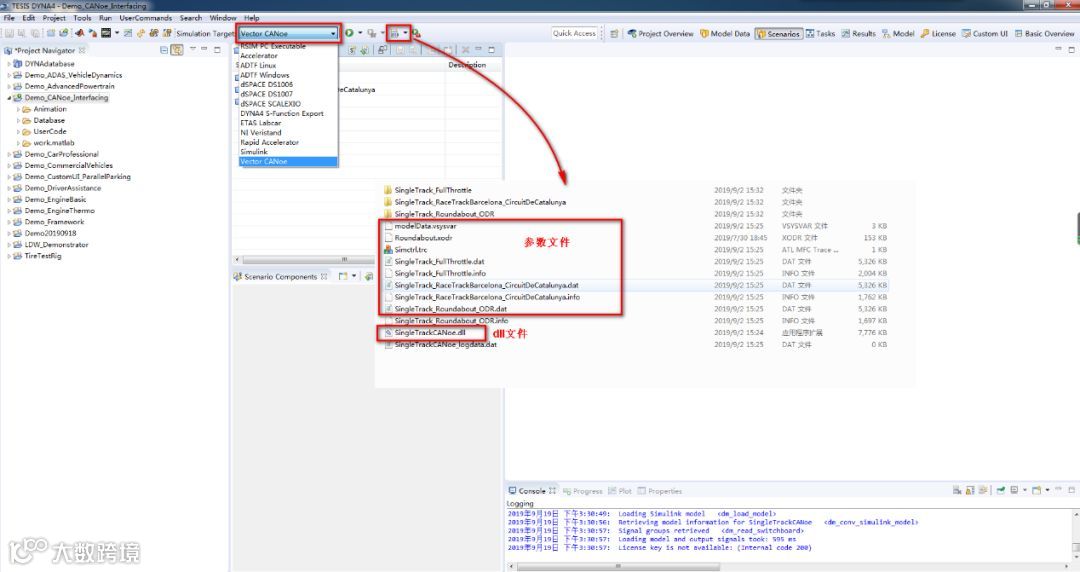Switch to the Properties tab
Image resolution: width=1080 pixels, height=572 pixels.
pyautogui.click(x=660, y=491)
